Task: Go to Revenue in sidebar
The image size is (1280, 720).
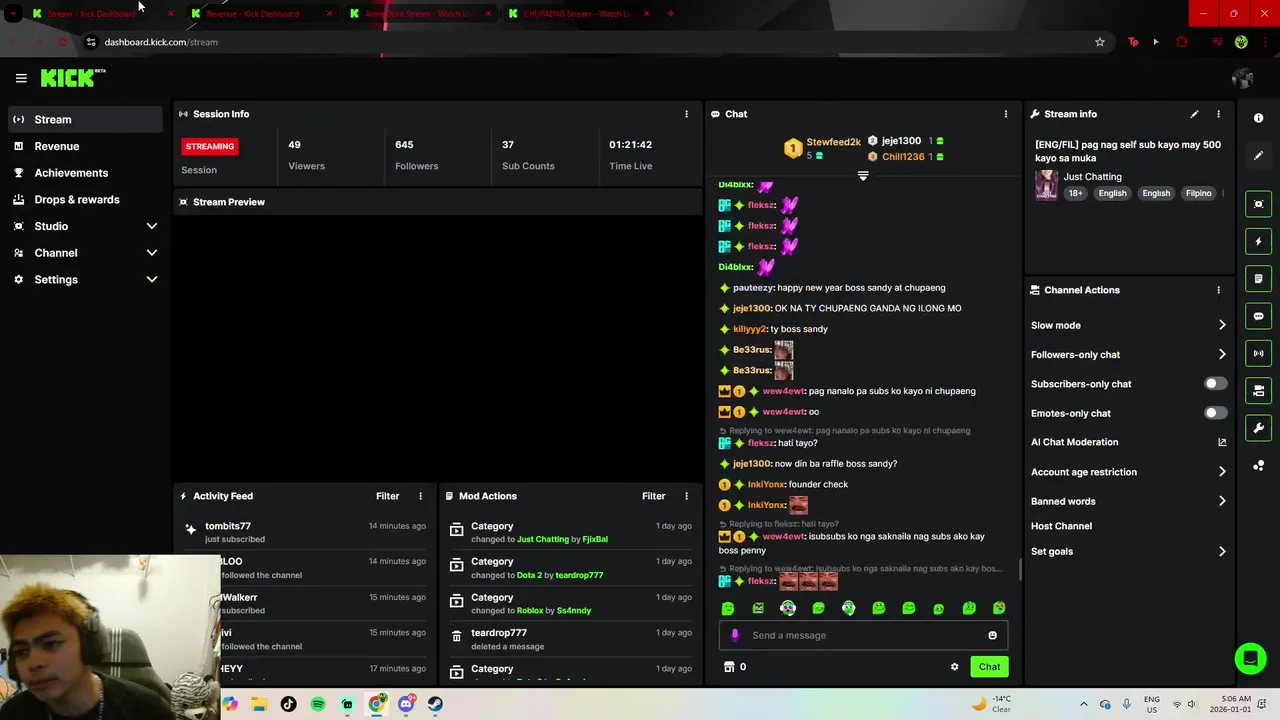Action: point(85,146)
